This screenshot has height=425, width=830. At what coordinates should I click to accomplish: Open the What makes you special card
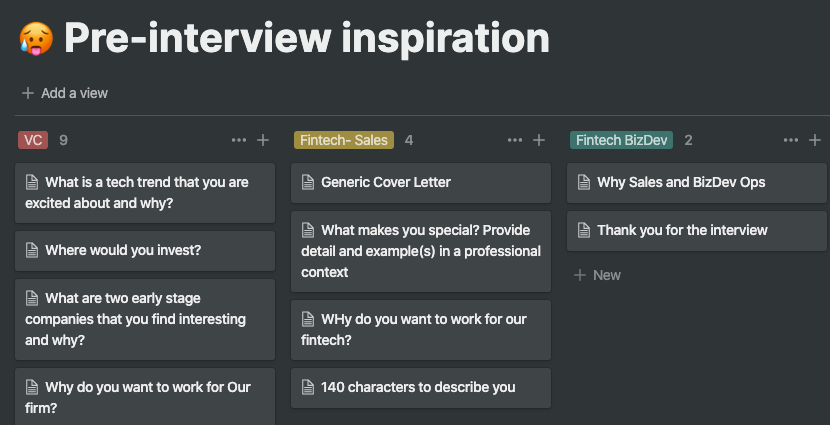tap(420, 250)
